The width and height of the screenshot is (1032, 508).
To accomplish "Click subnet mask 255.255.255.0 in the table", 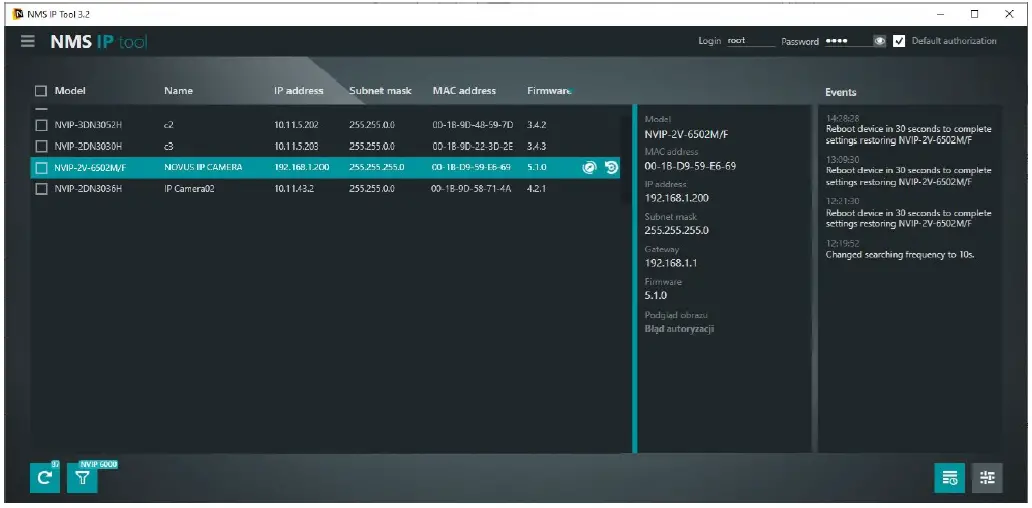I will [x=376, y=168].
